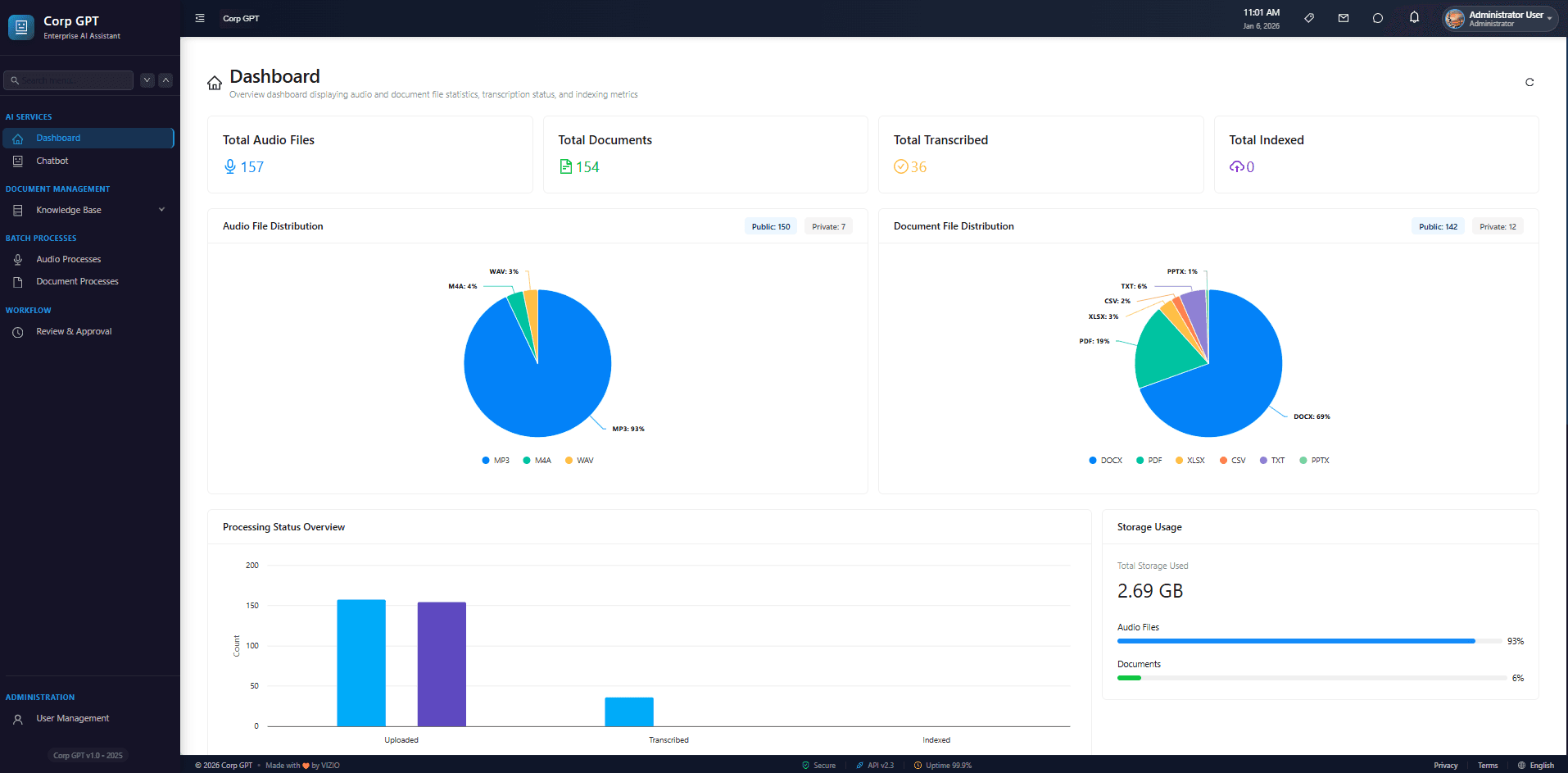Select Chatbot in the AI Services menu
Viewport: 1568px width, 773px height.
[52, 161]
